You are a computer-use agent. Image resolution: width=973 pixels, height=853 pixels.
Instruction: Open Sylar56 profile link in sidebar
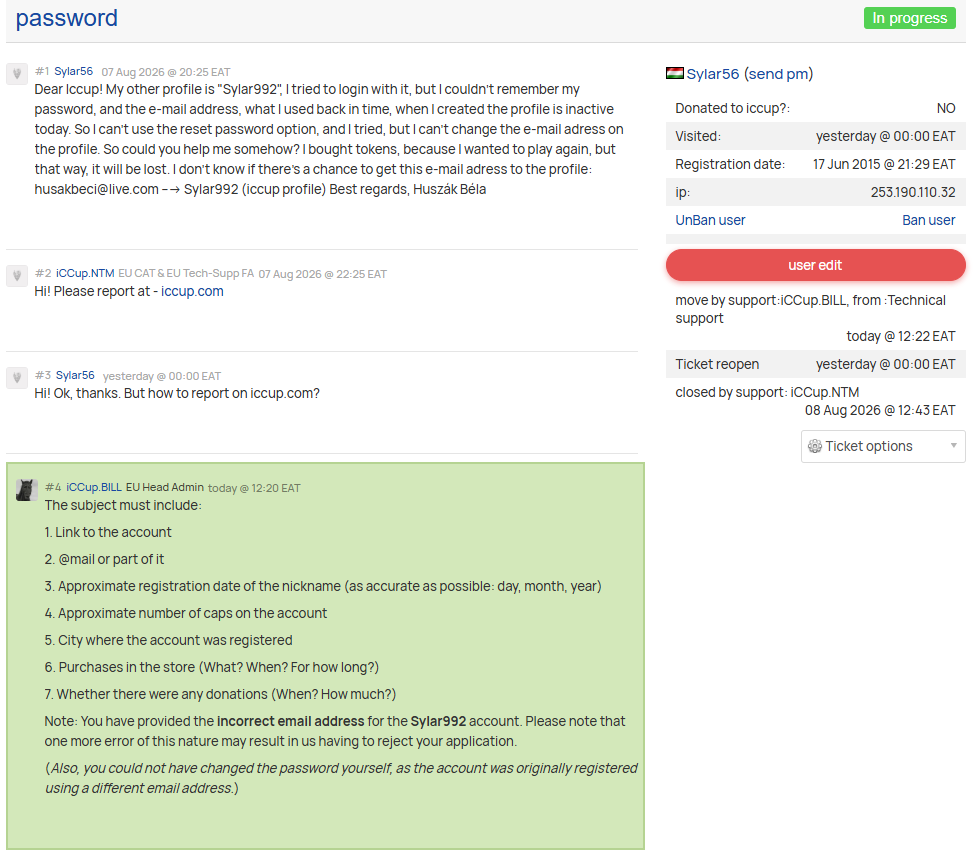click(712, 74)
